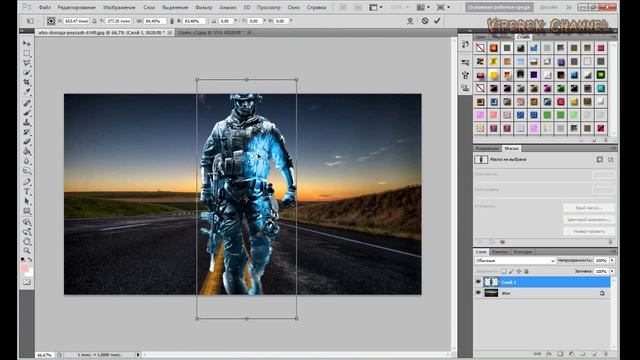This screenshot has height=360, width=640.
Task: Select the 3D Object Rotate tool
Action: coord(27,222)
